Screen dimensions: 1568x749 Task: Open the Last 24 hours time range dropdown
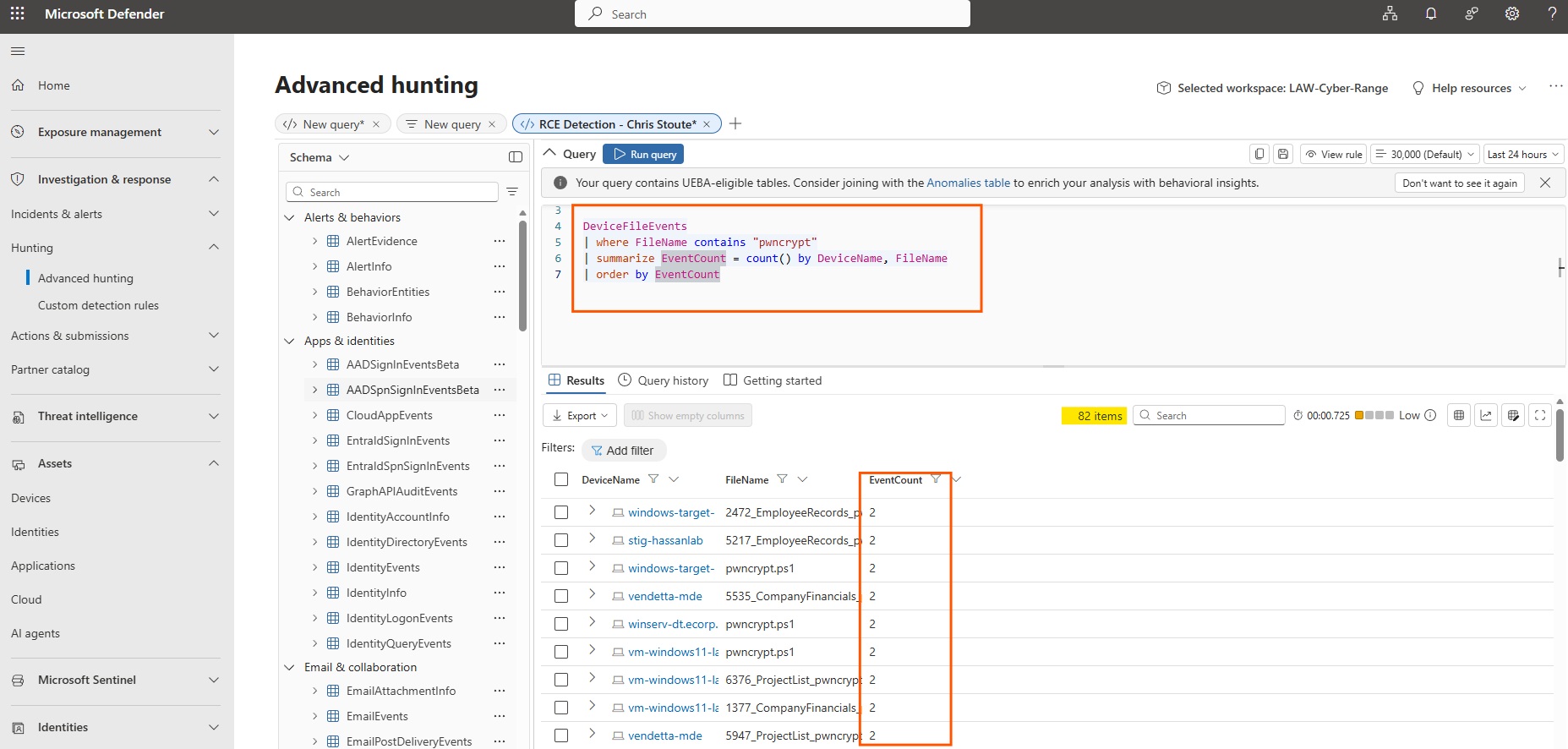click(x=1523, y=154)
